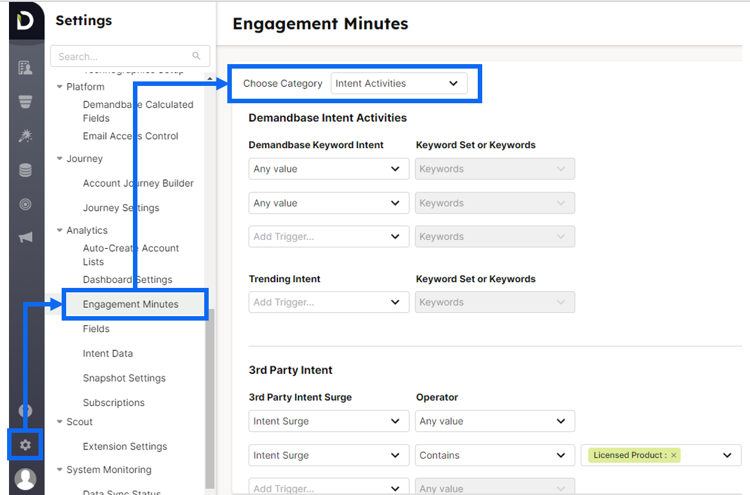Open the Choose Category dropdown
The width and height of the screenshot is (750, 495).
coord(399,83)
